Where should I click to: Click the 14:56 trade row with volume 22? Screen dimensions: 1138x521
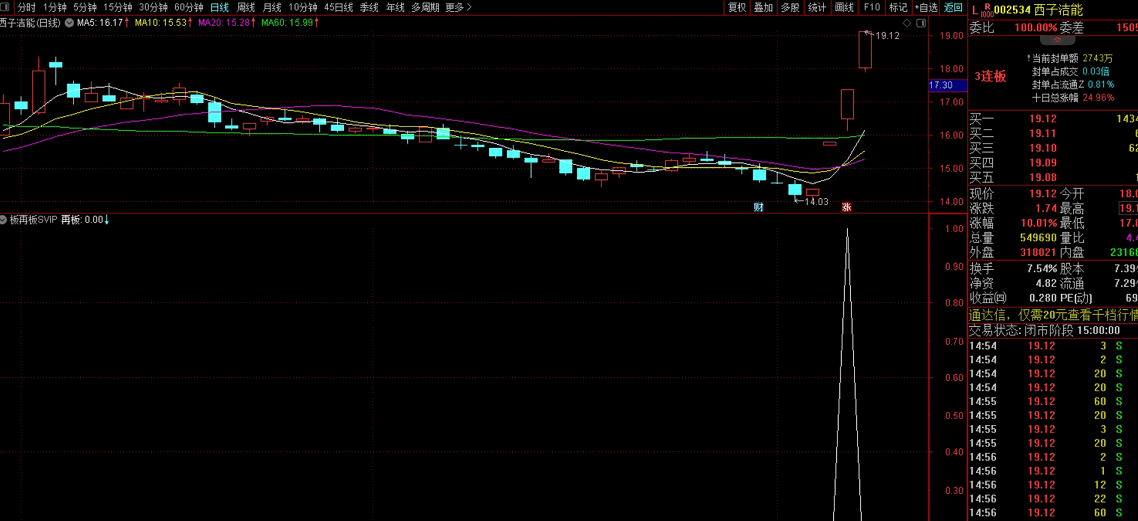(x=1053, y=499)
